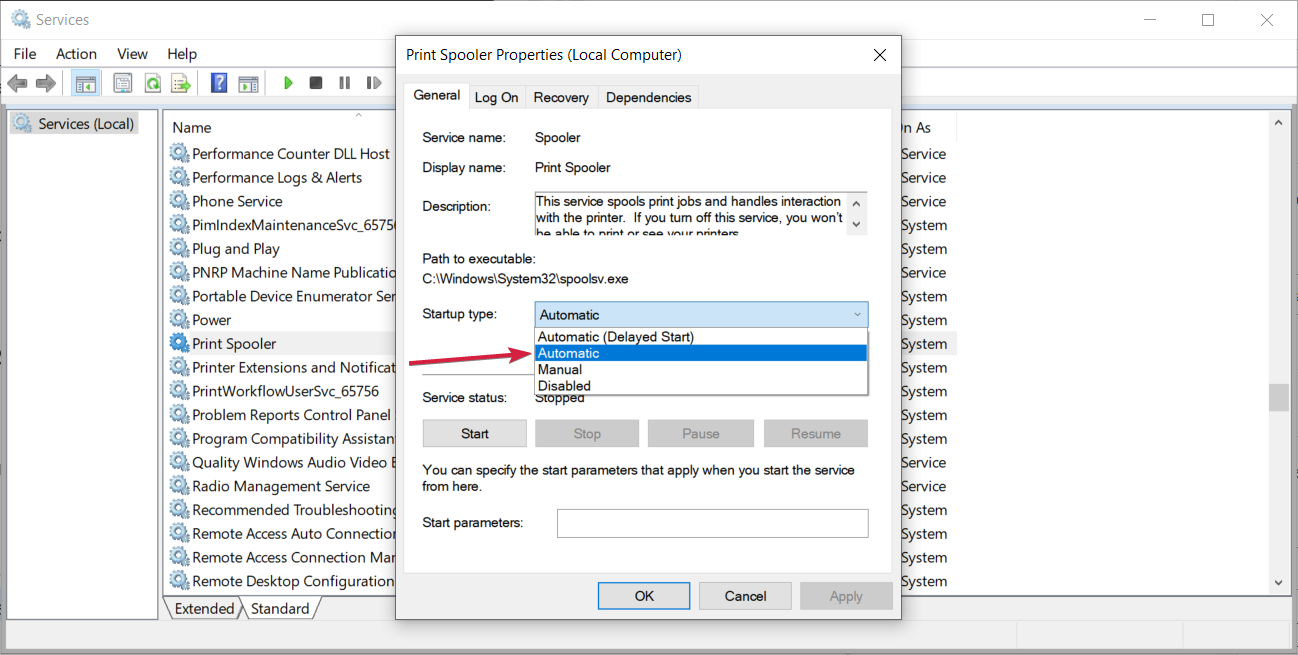Click the gear icon beside PrintWorkflowUserSvc_65756

click(179, 391)
